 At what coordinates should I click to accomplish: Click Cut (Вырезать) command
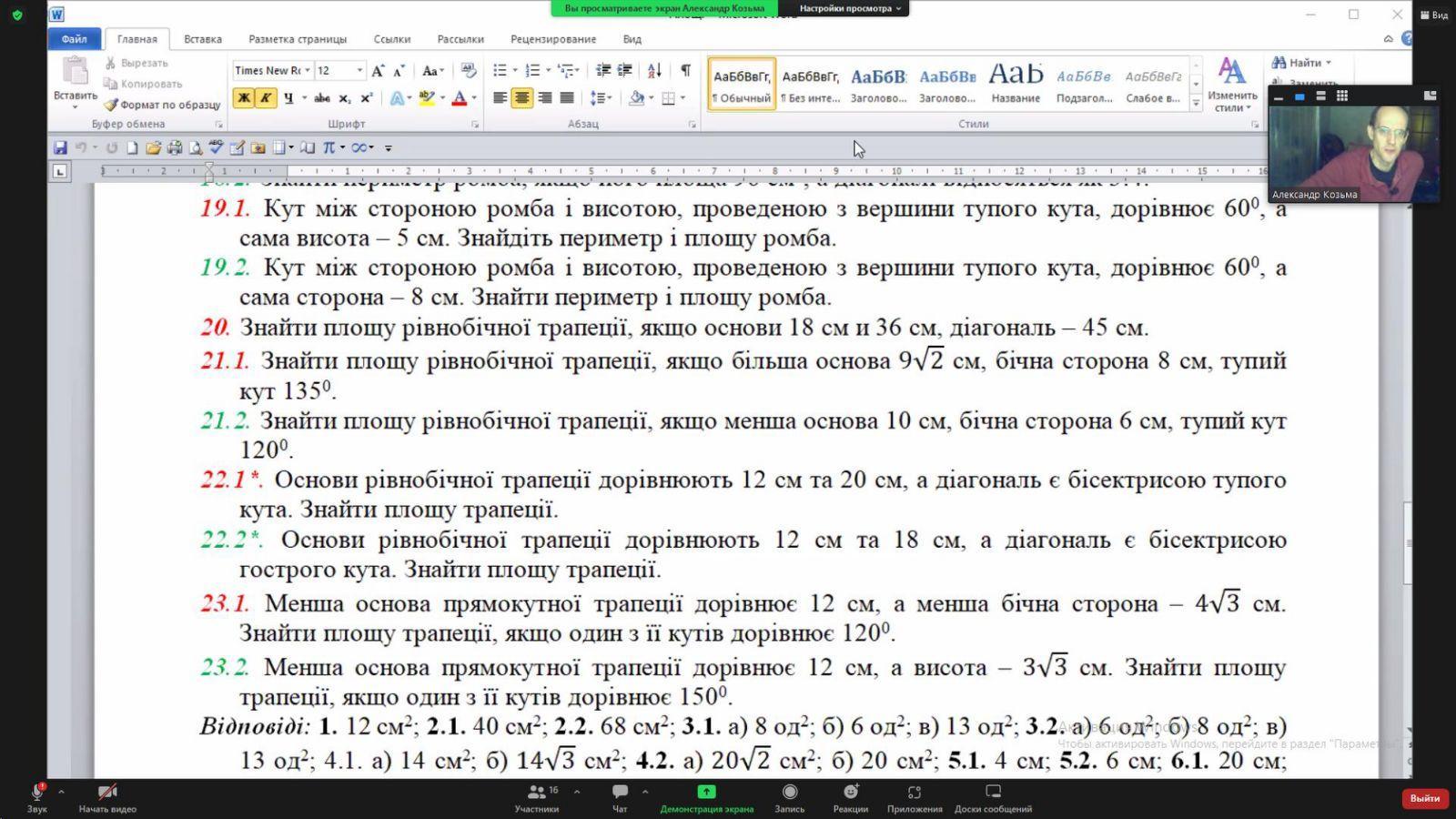click(x=136, y=63)
